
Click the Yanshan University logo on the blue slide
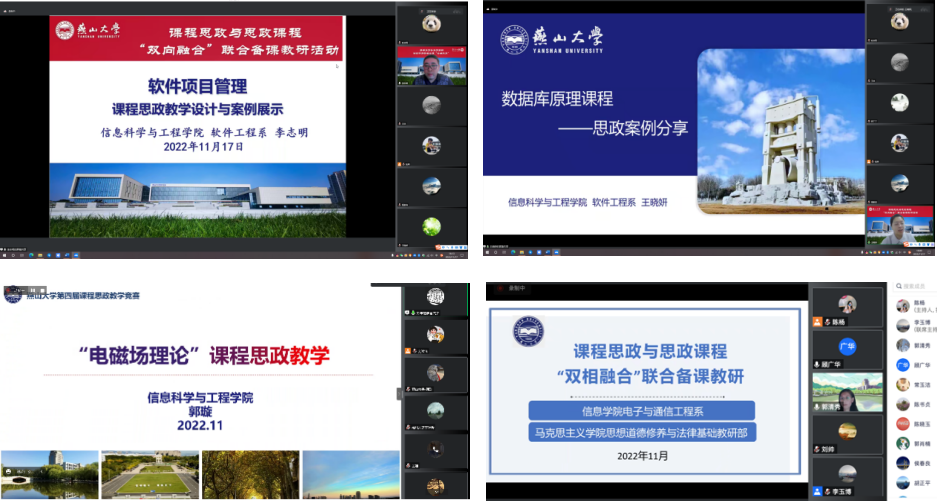tap(552, 40)
